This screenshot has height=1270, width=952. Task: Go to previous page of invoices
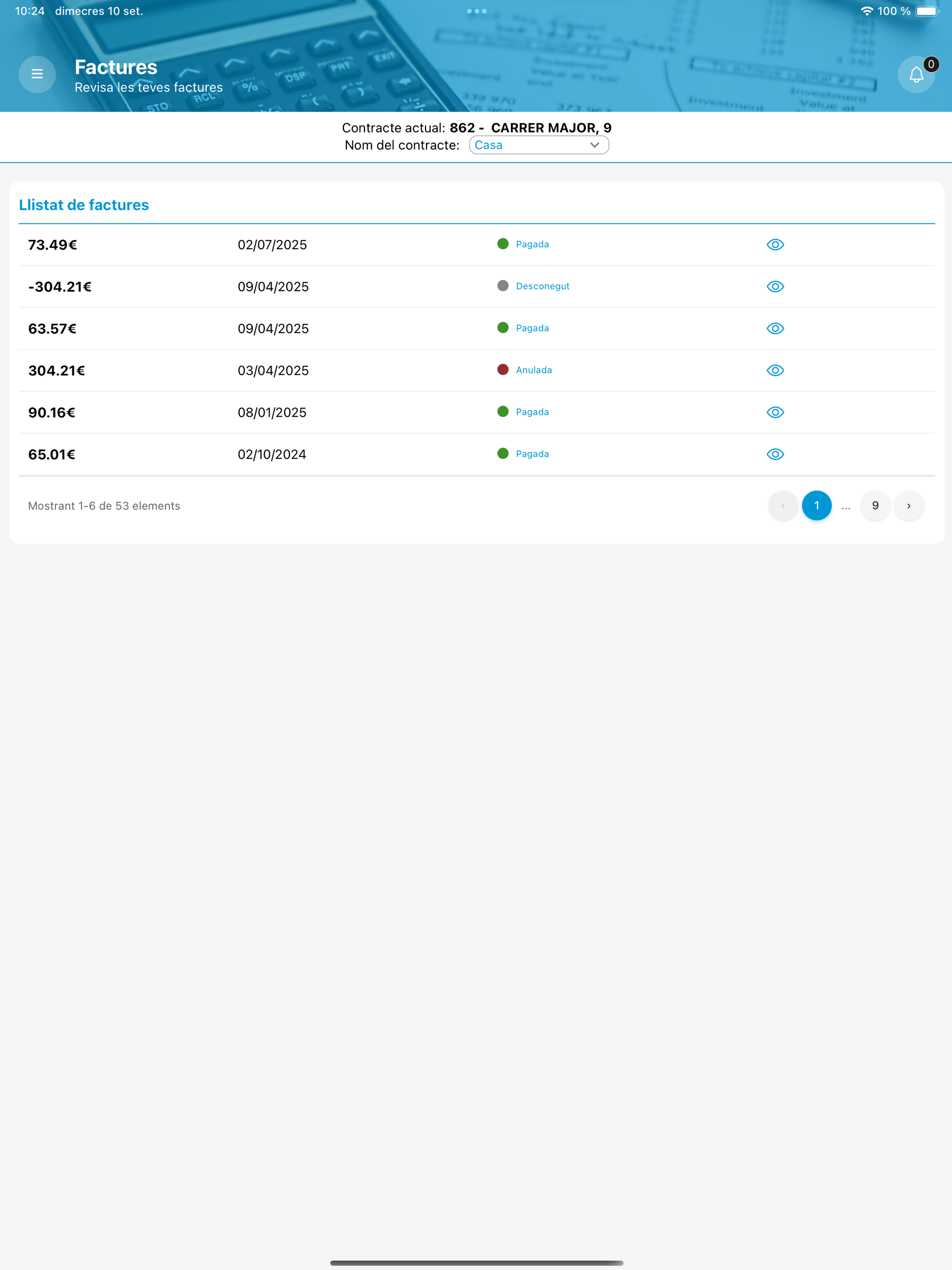point(783,506)
